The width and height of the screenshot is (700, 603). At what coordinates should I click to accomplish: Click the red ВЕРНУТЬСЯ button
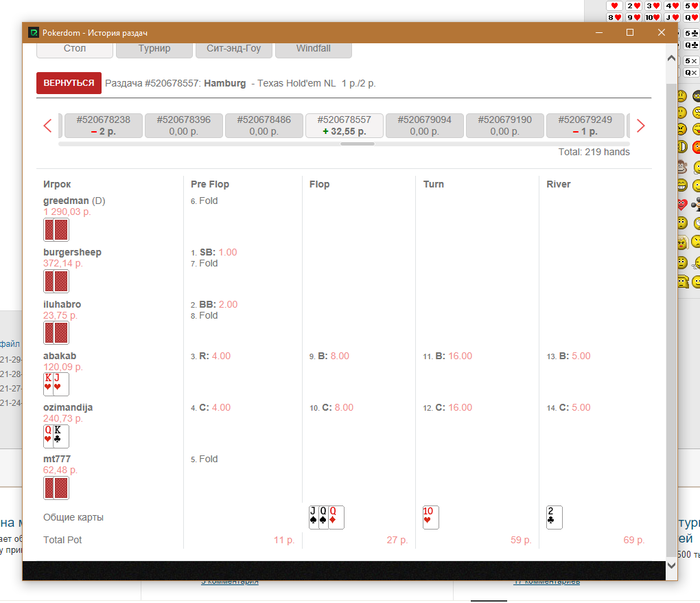(x=69, y=83)
